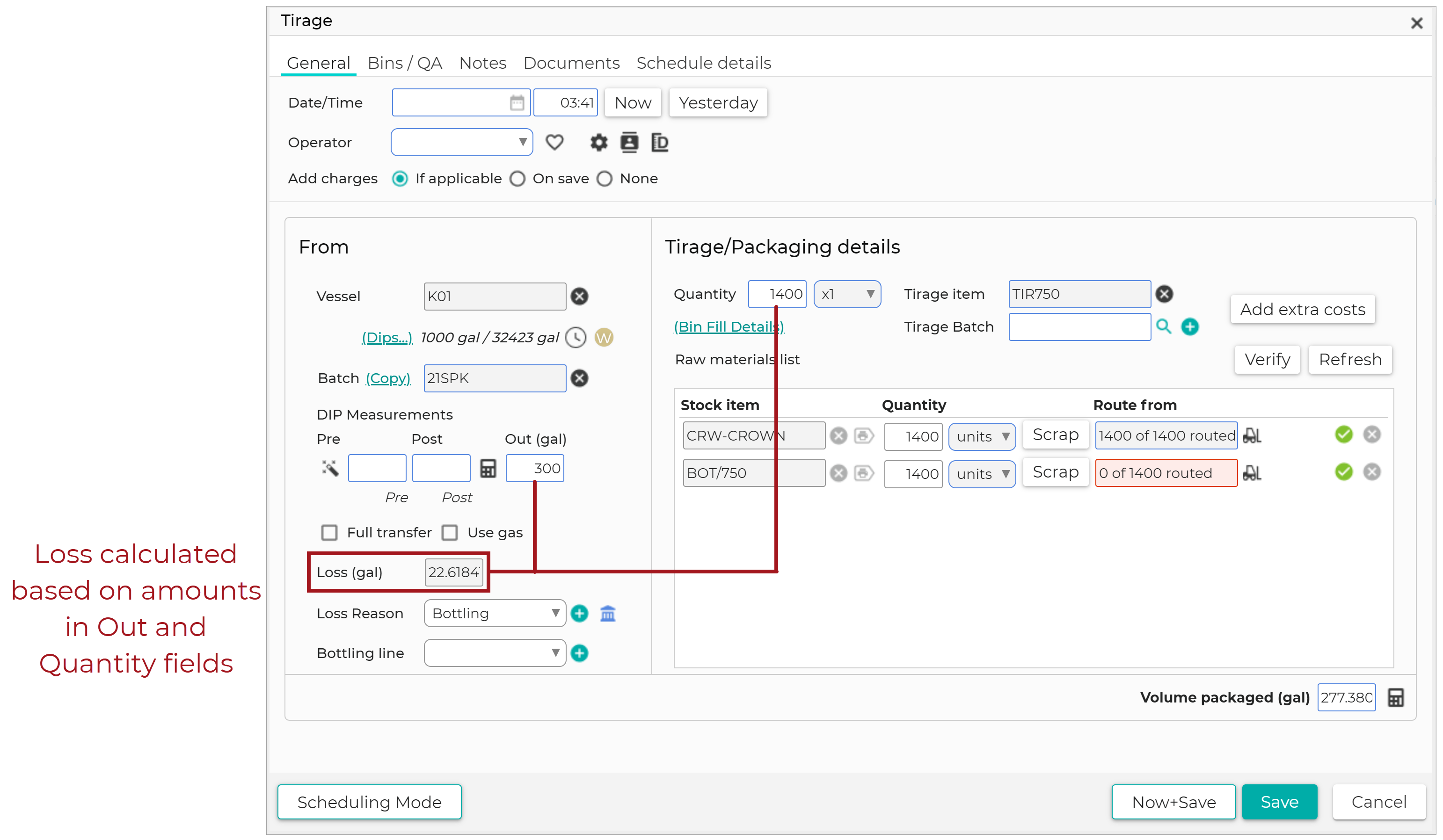Switch to the Notes tab

click(483, 63)
